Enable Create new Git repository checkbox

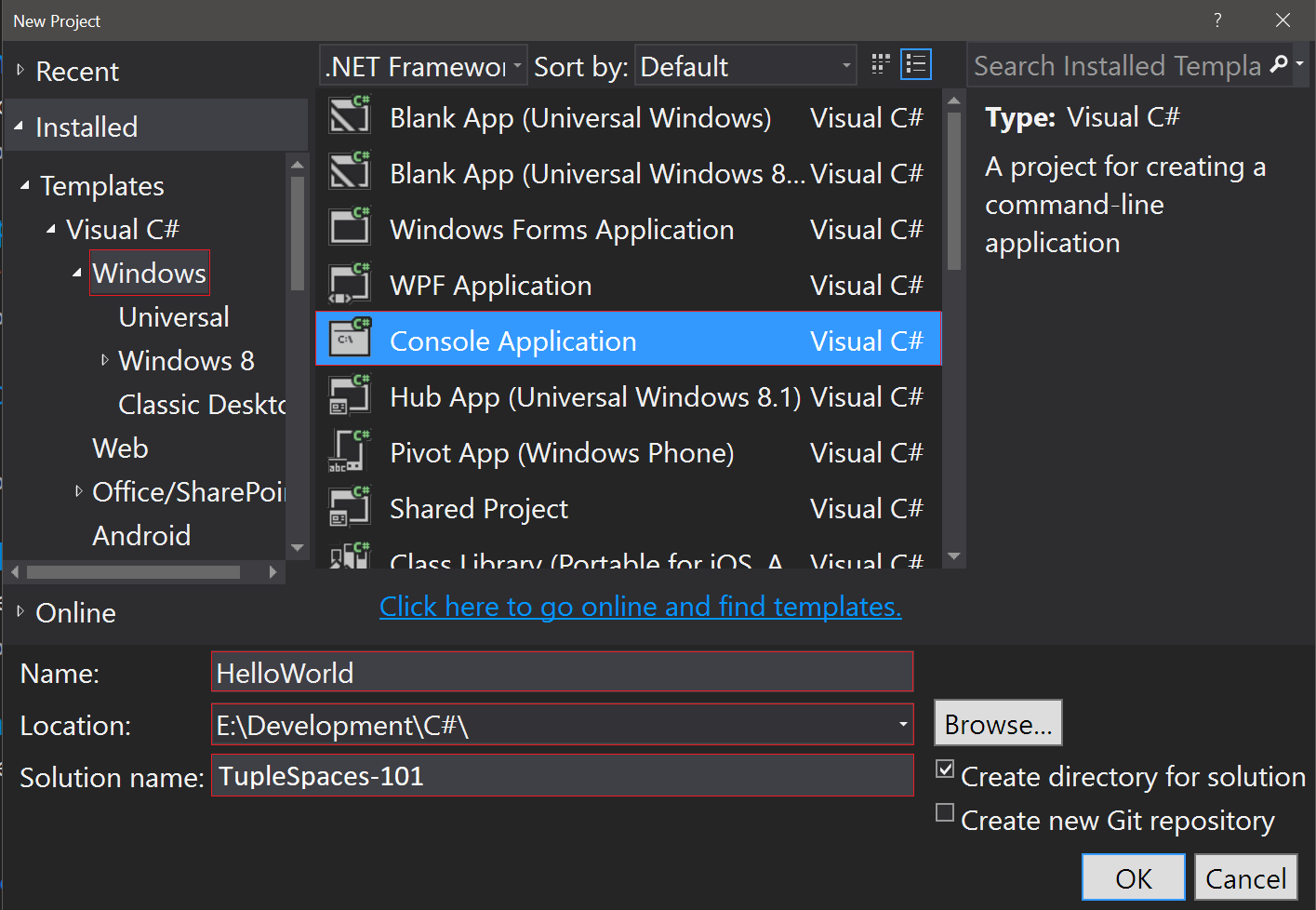tap(945, 813)
